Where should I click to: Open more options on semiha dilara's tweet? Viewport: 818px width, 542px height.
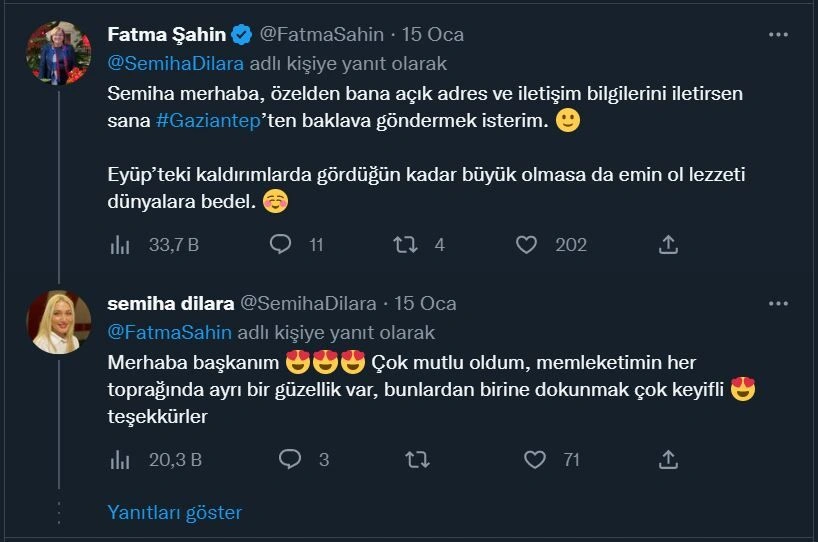pyautogui.click(x=778, y=303)
